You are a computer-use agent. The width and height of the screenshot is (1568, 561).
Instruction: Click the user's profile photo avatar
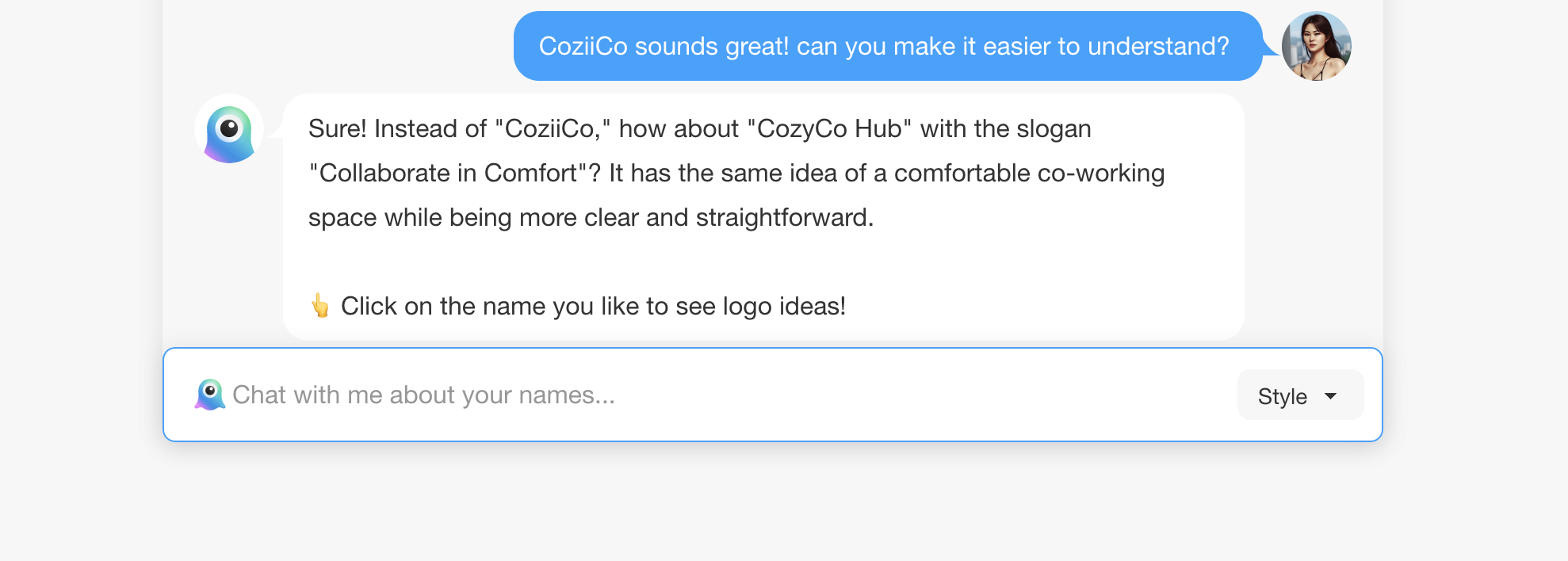(x=1316, y=46)
